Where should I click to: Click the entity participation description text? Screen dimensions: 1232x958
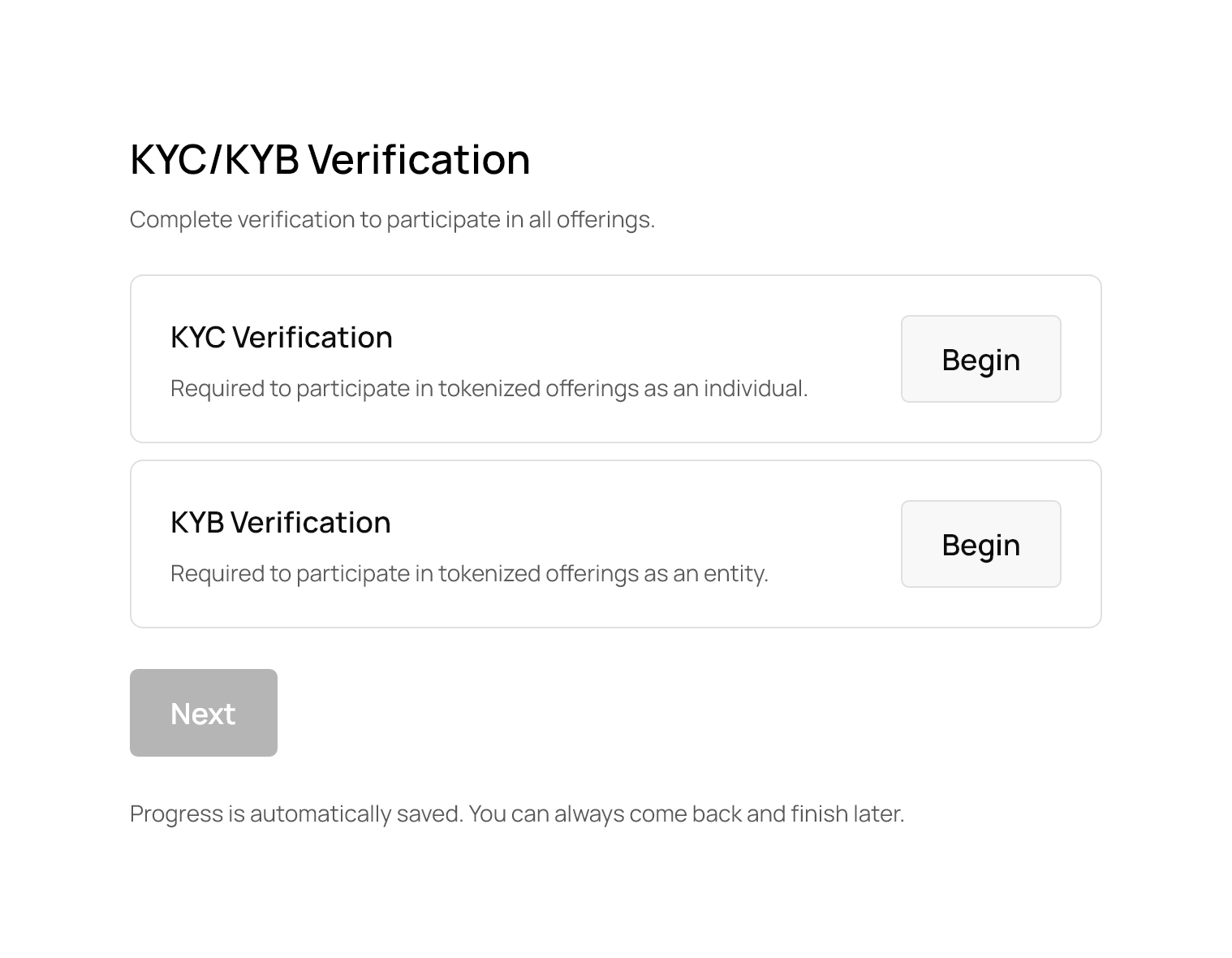click(468, 574)
